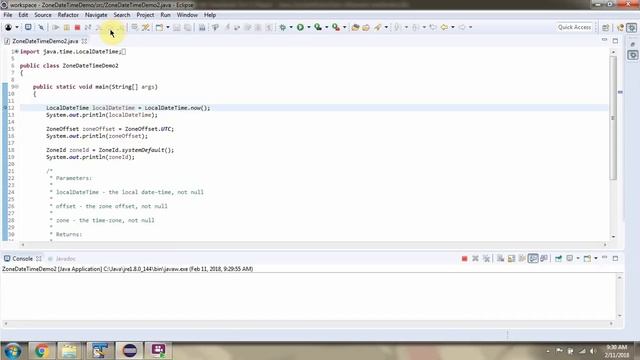Click the Disconnect toolbar icon

[x=88, y=27]
